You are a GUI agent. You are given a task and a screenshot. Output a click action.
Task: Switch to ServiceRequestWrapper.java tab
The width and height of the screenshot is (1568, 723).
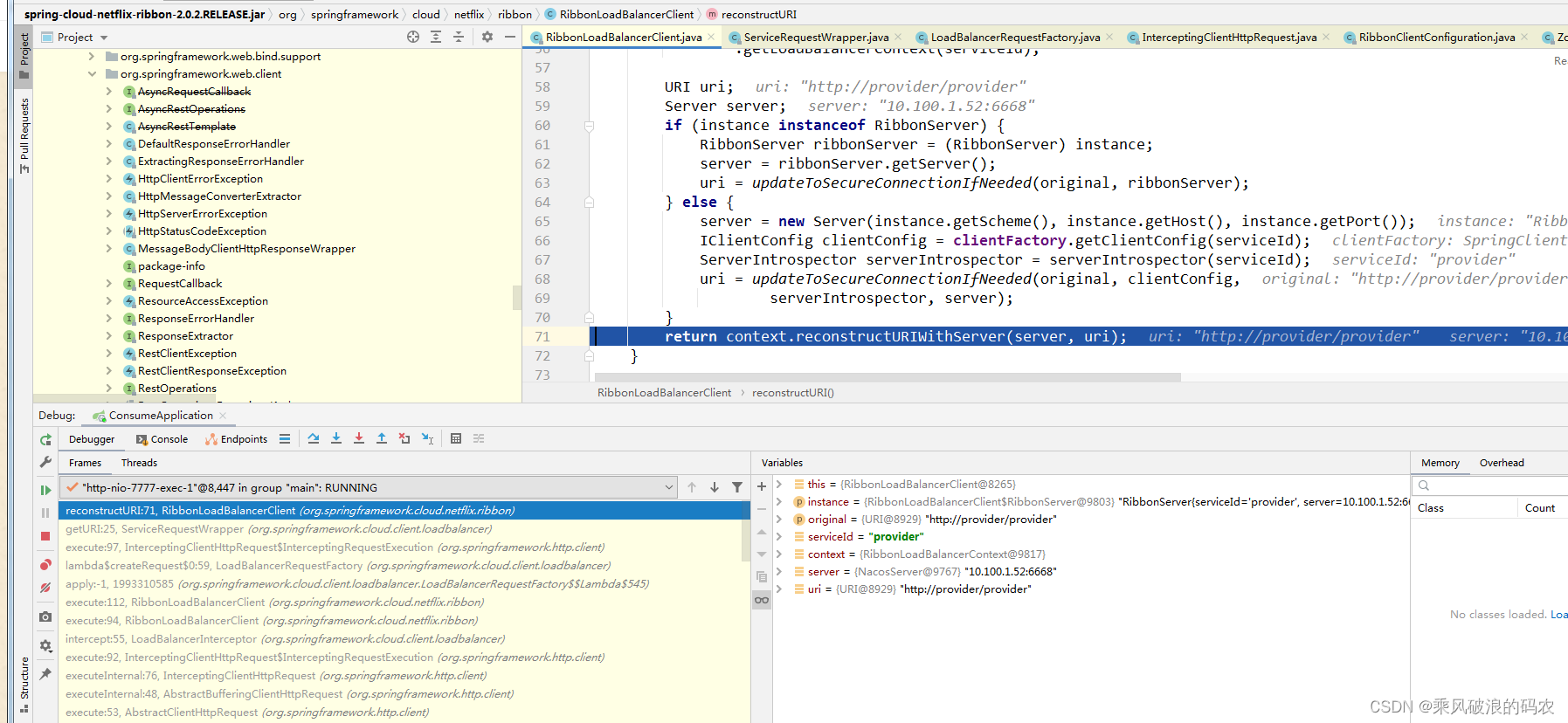click(816, 37)
